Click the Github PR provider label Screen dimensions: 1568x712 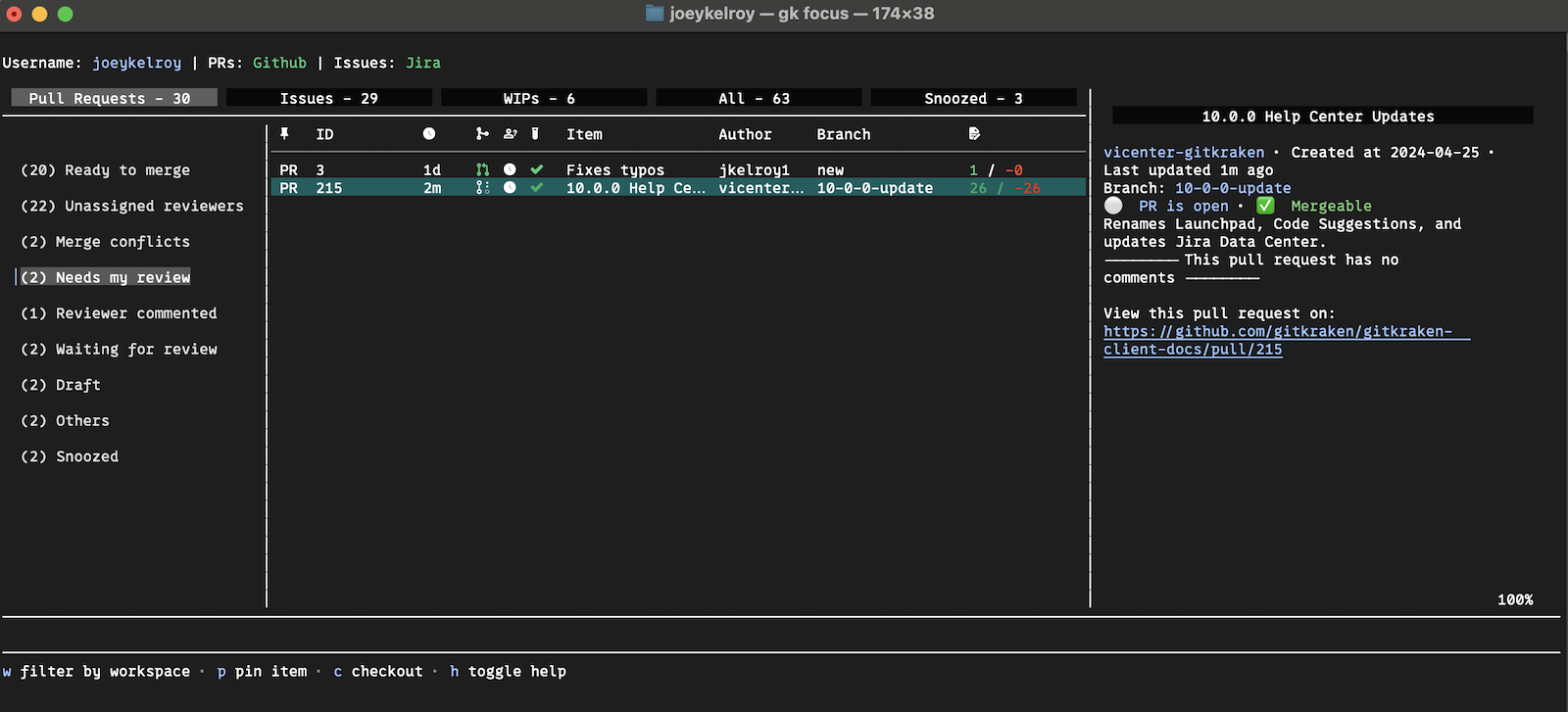(x=279, y=63)
